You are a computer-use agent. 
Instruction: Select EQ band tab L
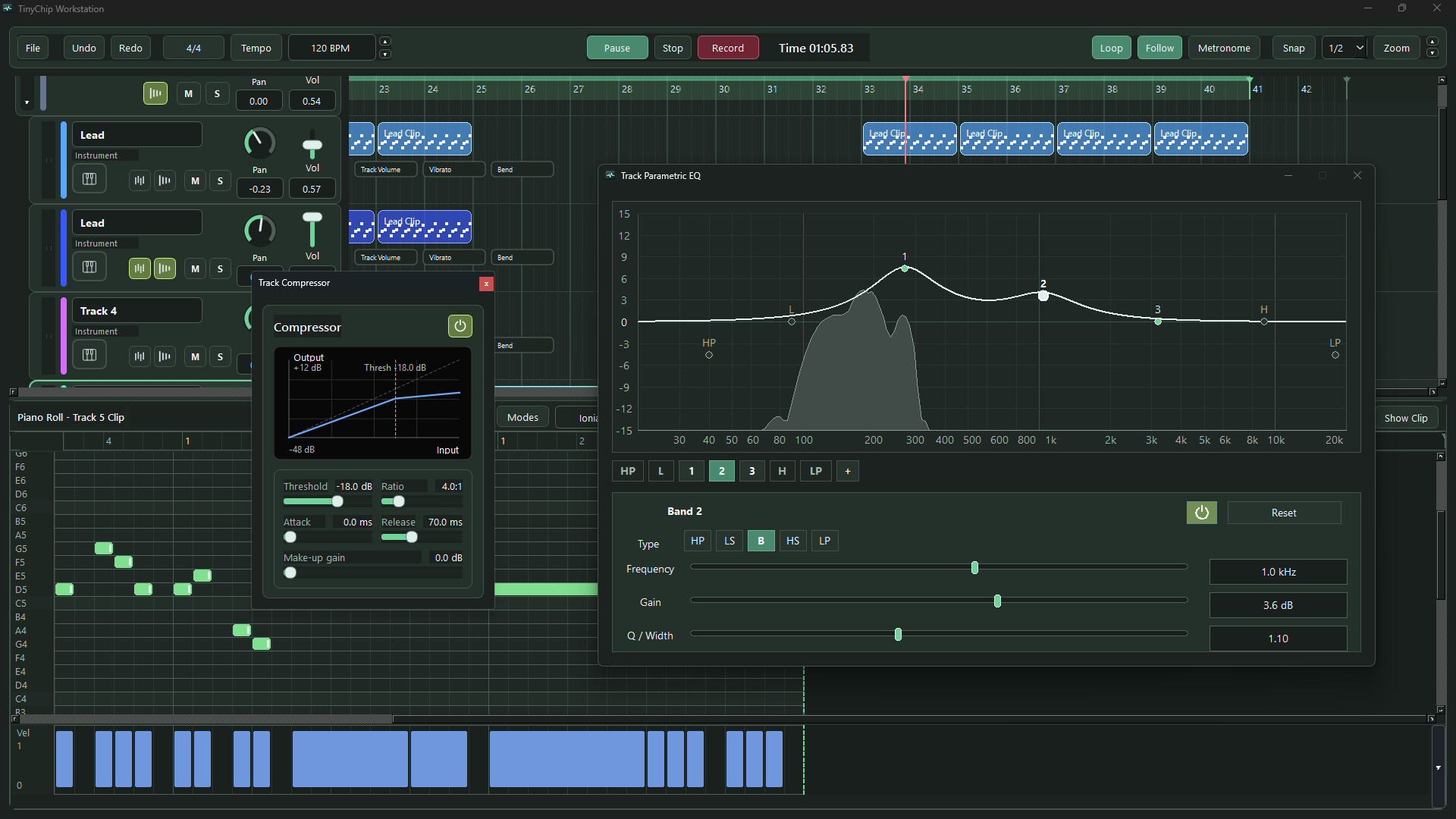coord(661,471)
